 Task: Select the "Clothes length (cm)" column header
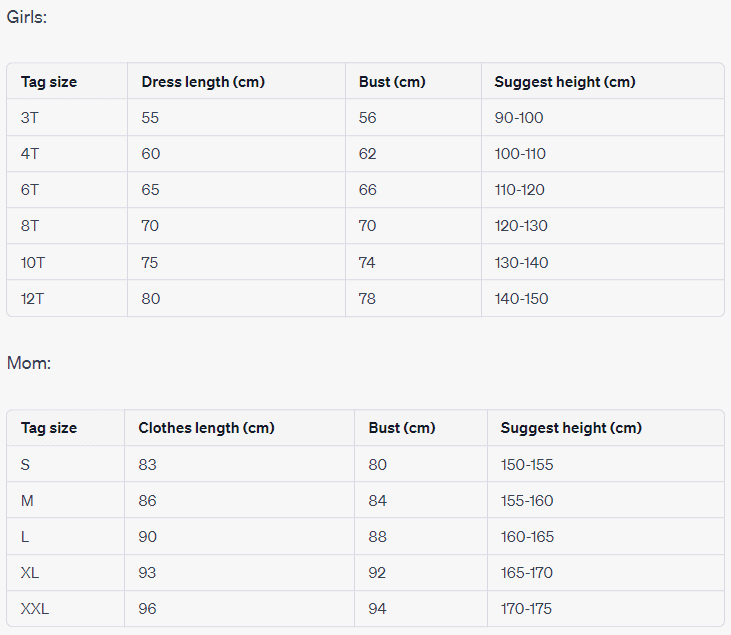pyautogui.click(x=206, y=428)
